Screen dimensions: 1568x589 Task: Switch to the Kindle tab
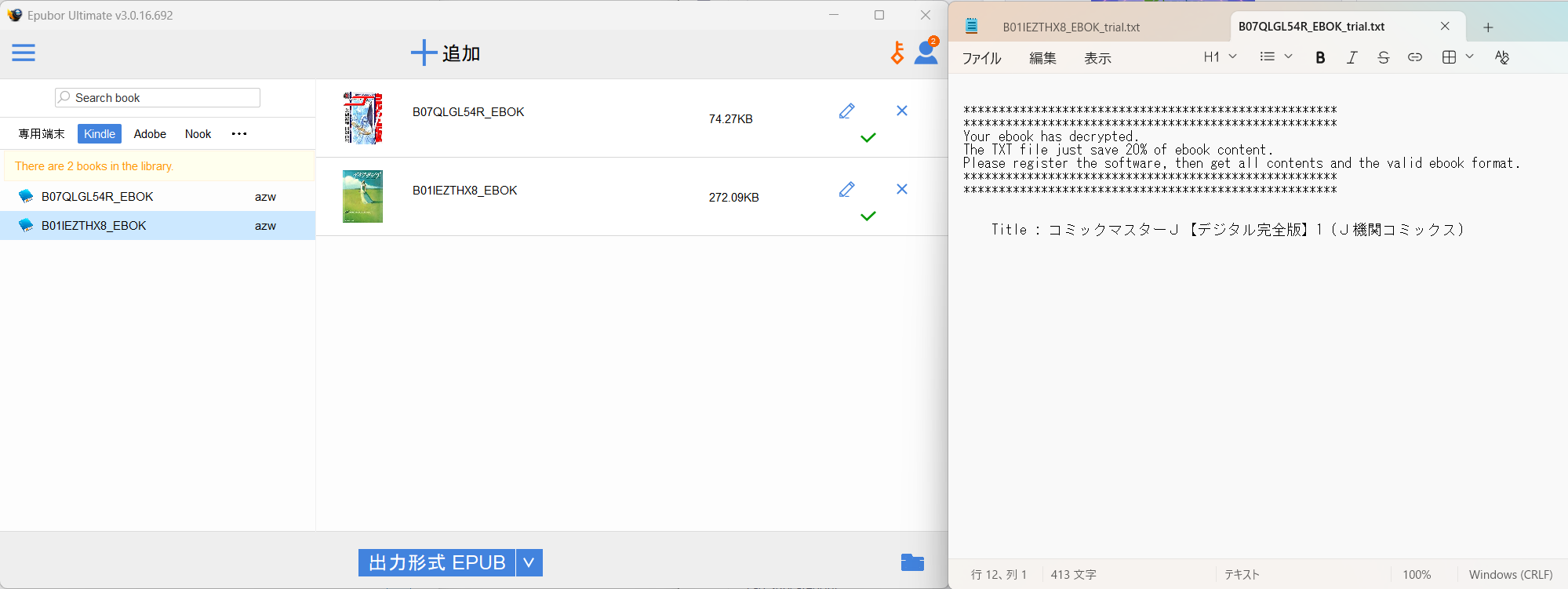click(x=100, y=133)
